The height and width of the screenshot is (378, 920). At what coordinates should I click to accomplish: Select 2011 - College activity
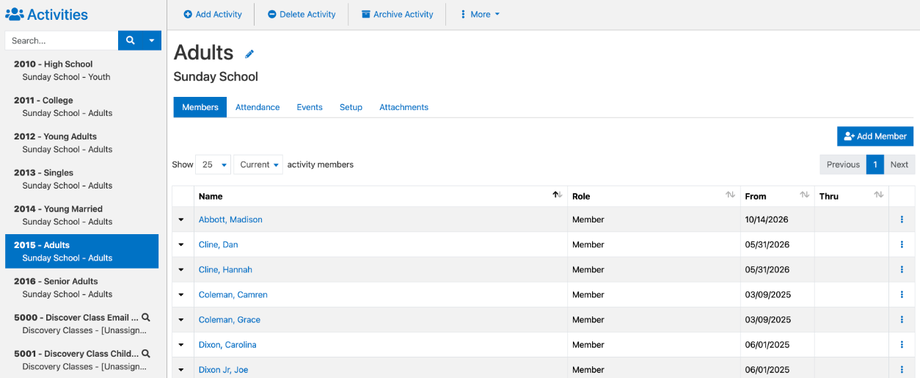(x=82, y=106)
